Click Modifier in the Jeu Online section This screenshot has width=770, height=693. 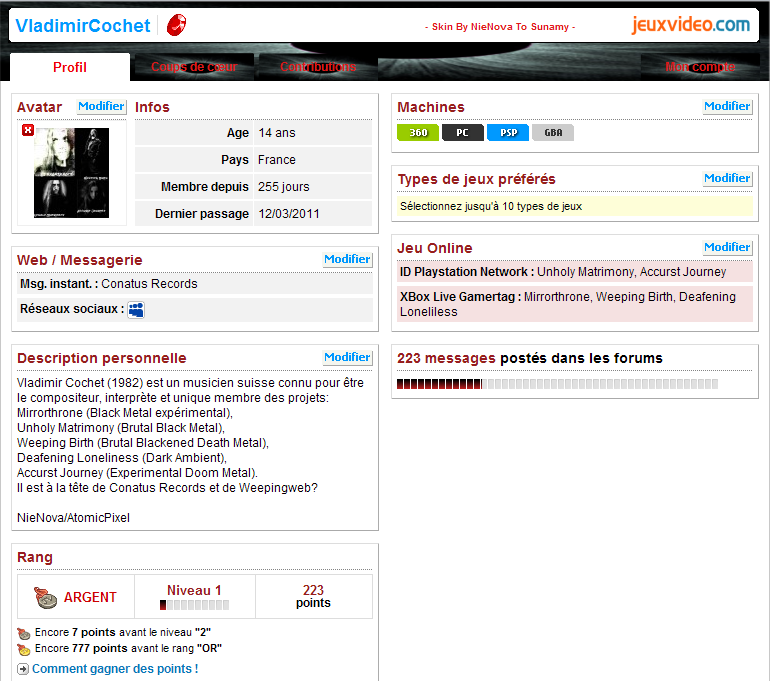727,247
